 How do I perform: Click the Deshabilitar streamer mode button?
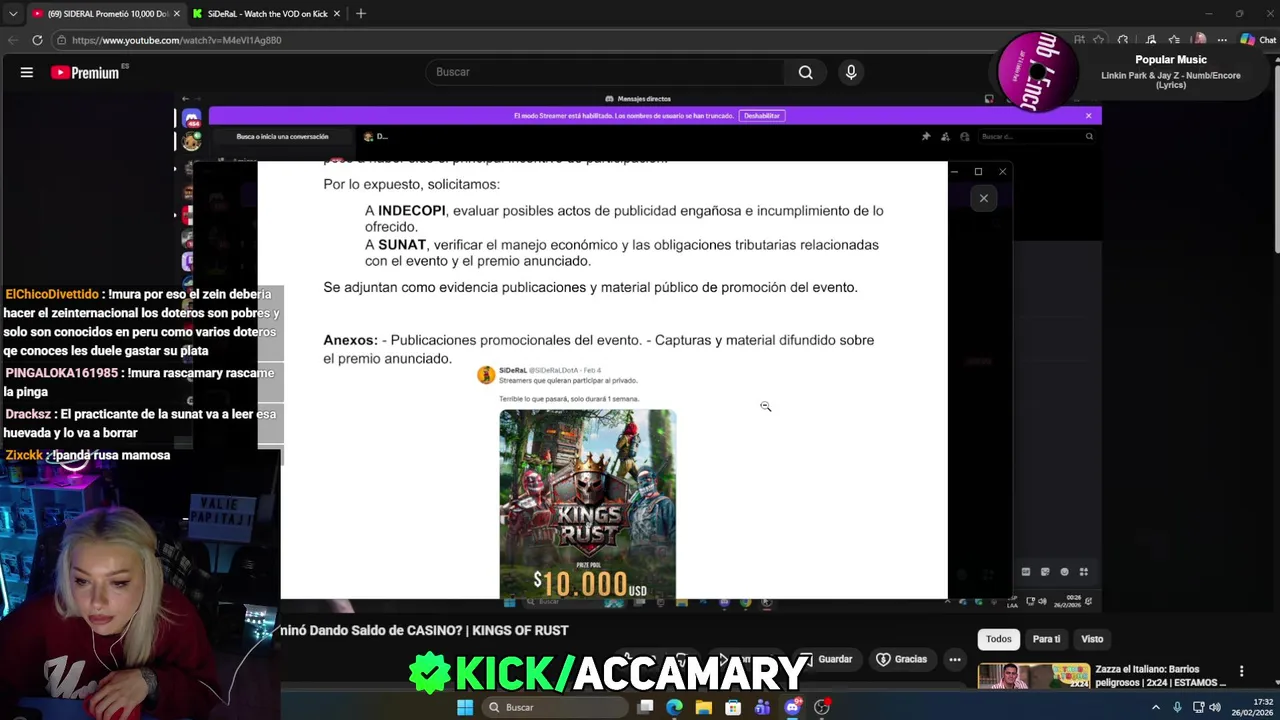[x=761, y=116]
